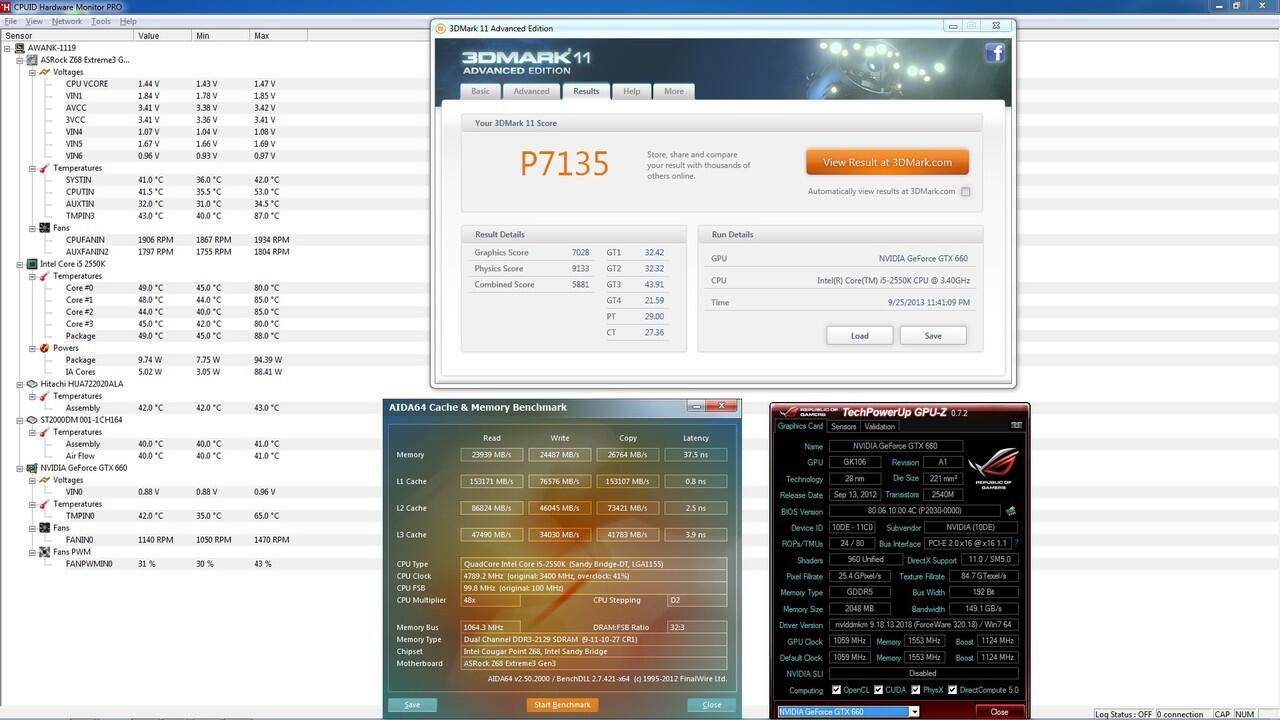Click Start Benchmark in AIDA64

point(562,705)
